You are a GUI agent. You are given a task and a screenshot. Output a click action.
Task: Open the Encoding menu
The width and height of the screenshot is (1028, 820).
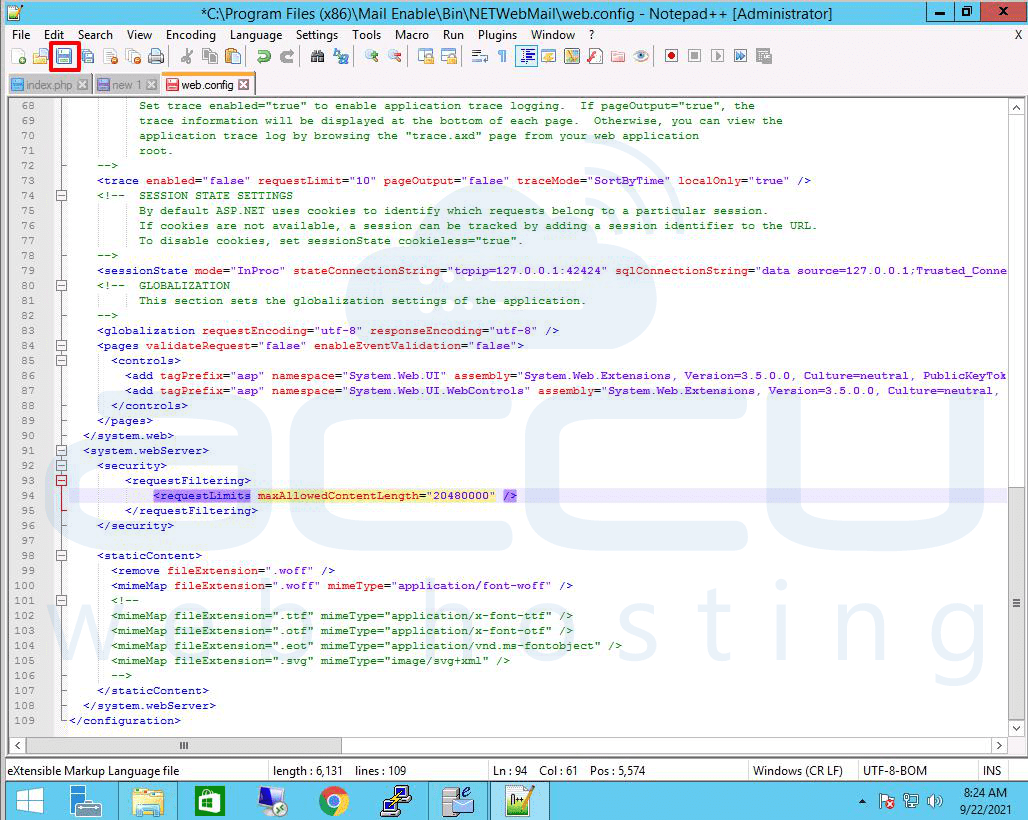click(x=191, y=35)
